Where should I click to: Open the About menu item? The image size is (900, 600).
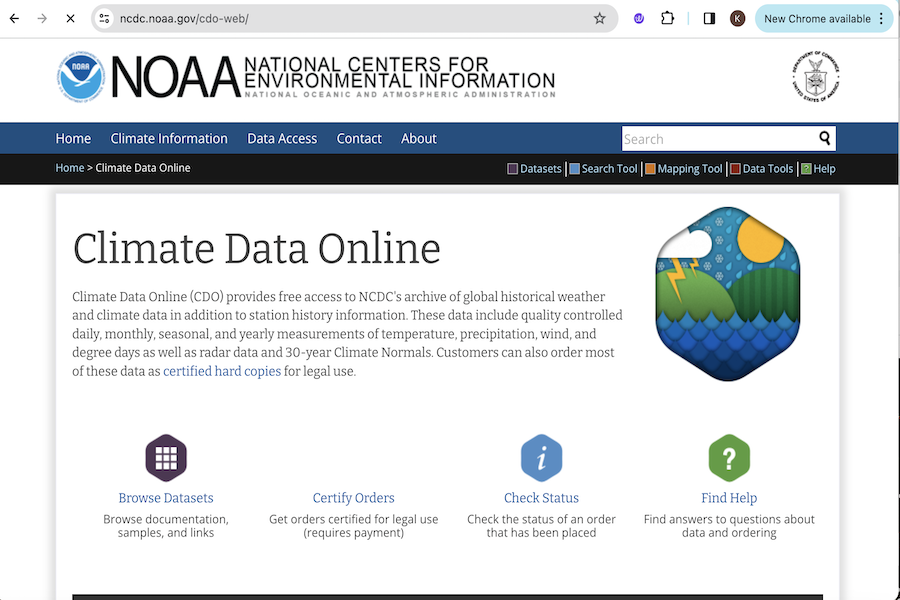click(x=418, y=138)
